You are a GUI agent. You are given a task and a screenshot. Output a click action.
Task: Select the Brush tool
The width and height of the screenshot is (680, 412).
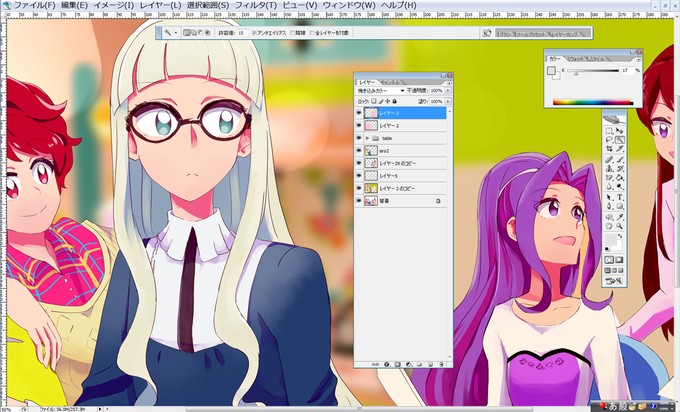[x=620, y=160]
